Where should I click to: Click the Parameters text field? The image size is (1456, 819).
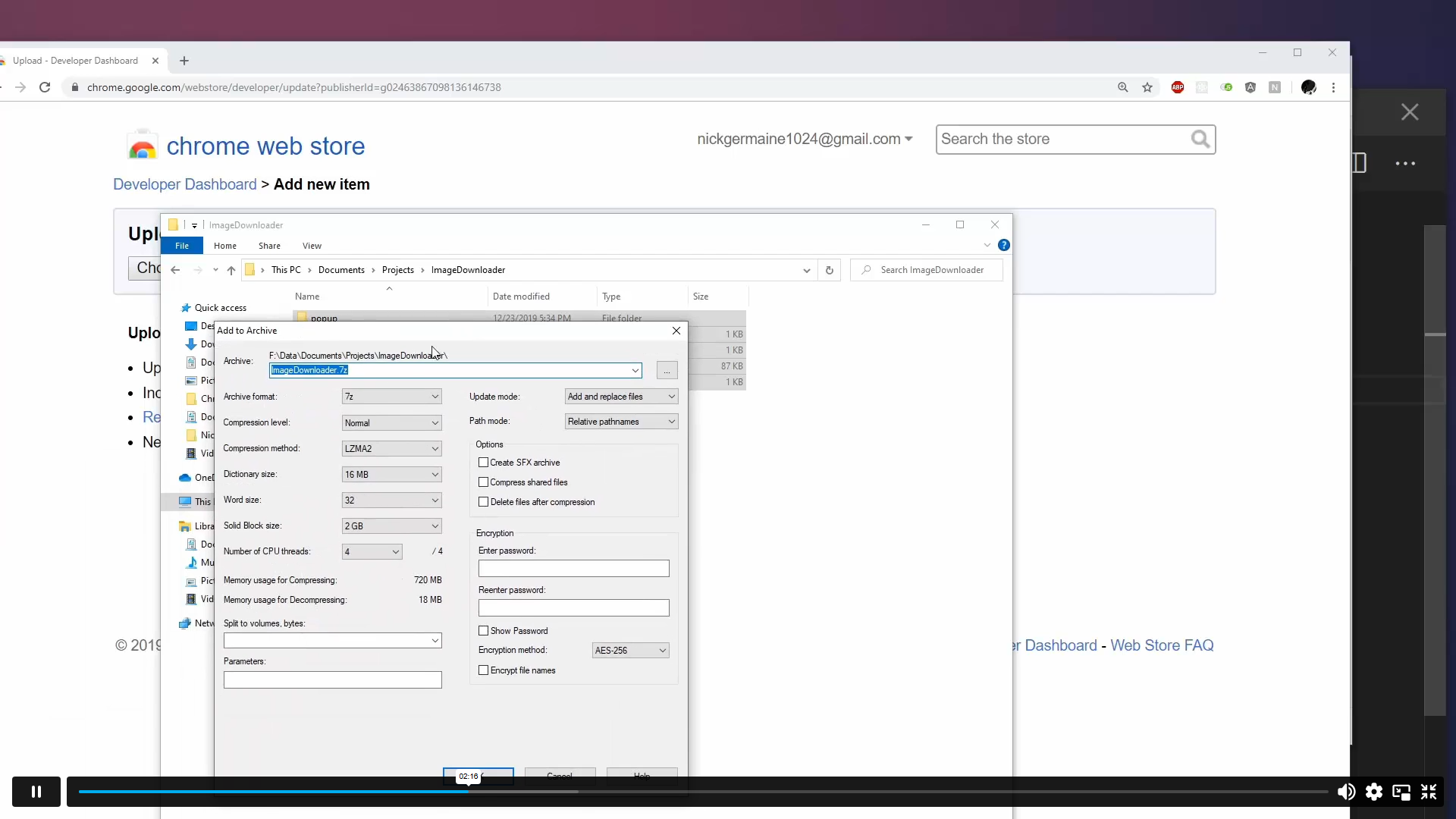(332, 680)
